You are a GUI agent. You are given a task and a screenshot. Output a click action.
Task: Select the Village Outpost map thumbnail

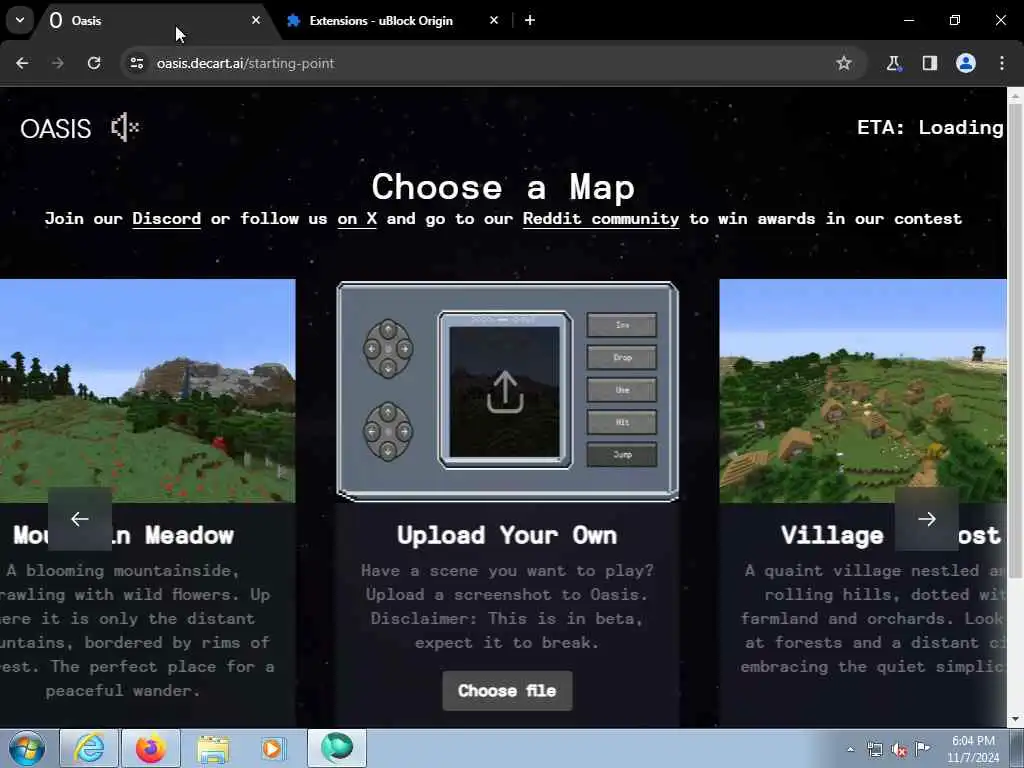863,391
